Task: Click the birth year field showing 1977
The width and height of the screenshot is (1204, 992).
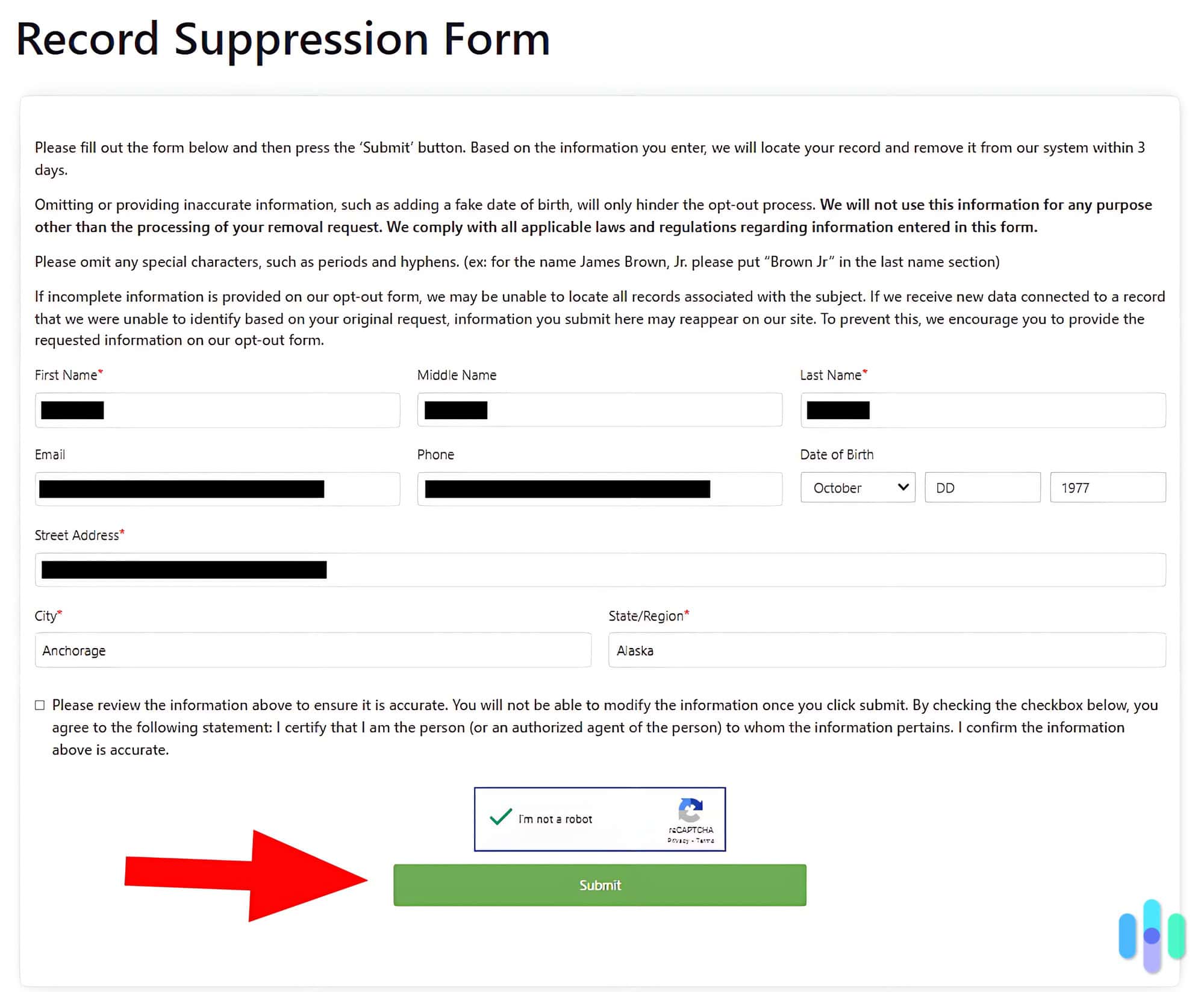Action: (x=1108, y=487)
